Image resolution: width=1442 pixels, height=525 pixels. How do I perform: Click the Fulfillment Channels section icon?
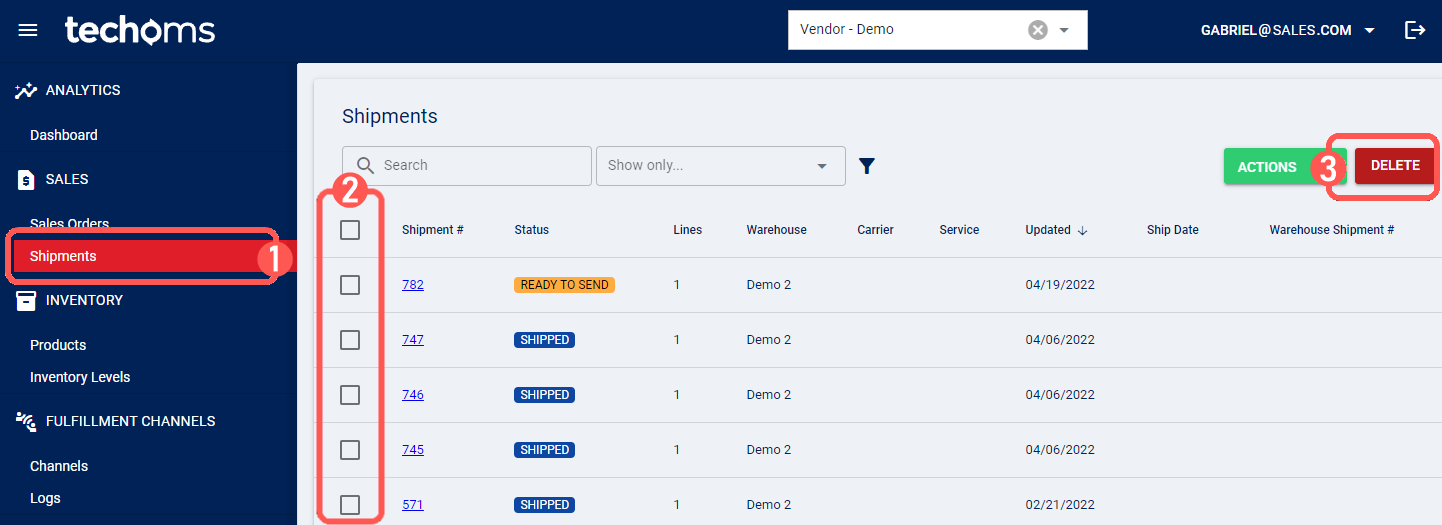point(26,421)
